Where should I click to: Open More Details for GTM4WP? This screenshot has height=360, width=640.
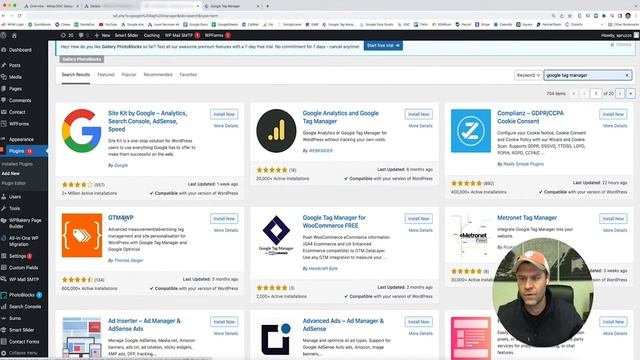226,230
